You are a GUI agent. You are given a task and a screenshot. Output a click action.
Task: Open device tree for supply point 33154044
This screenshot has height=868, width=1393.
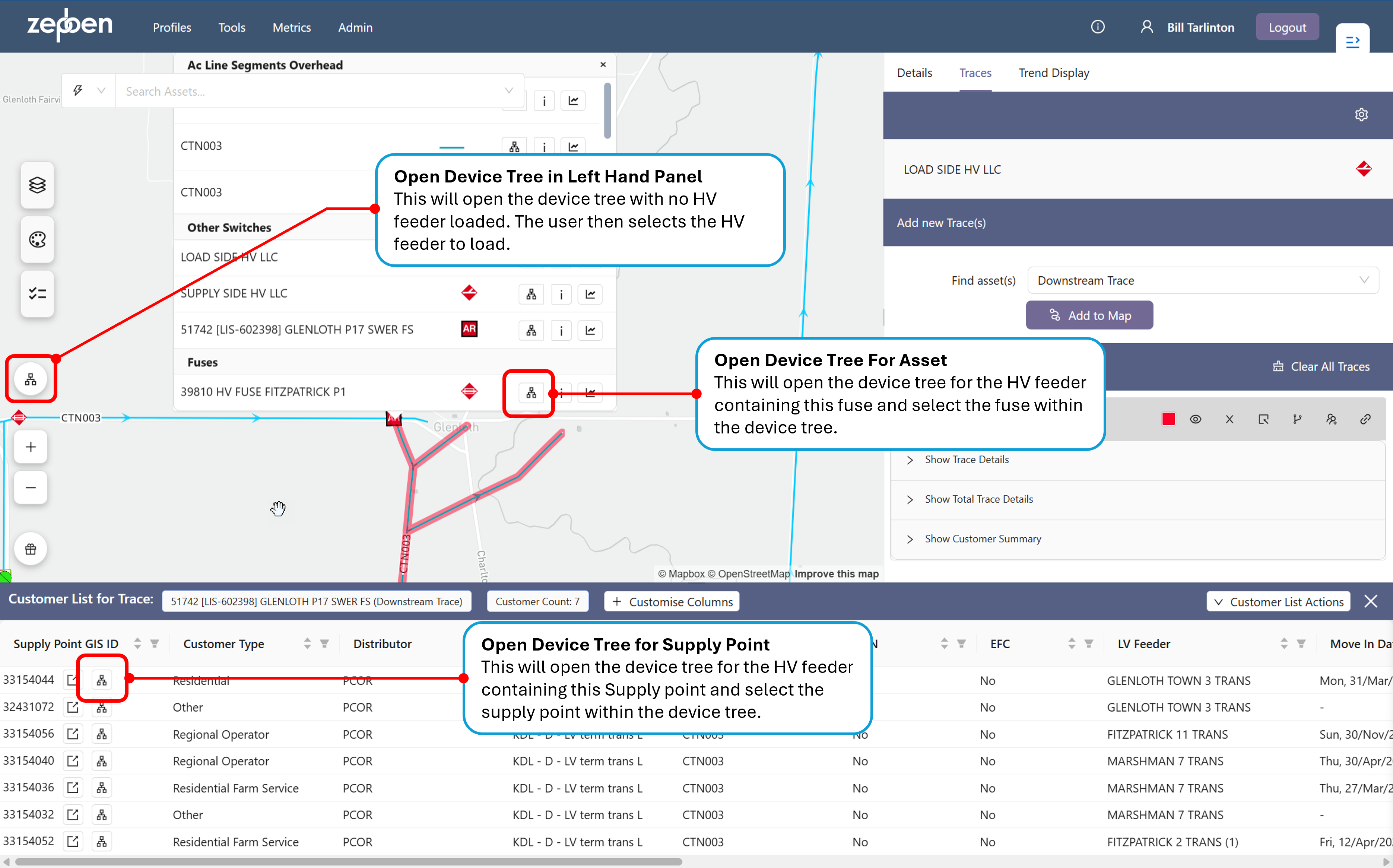[102, 680]
